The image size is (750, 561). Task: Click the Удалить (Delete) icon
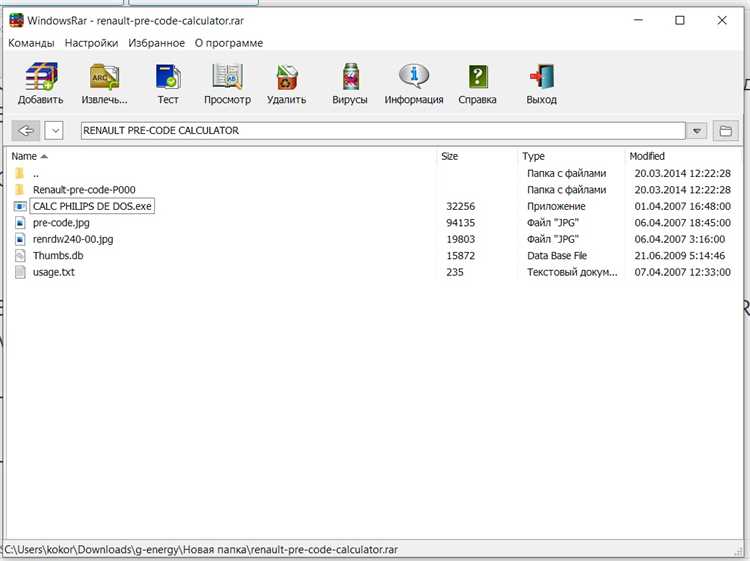(287, 77)
